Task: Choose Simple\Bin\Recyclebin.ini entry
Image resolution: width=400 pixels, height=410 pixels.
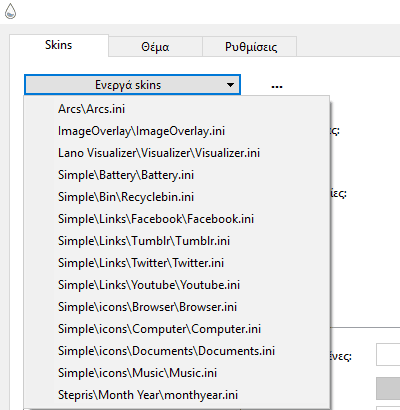Action: tap(177, 197)
